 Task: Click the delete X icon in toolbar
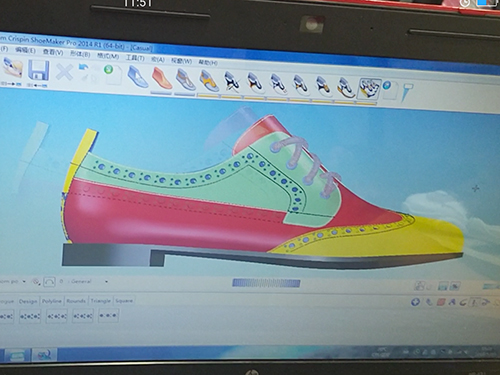pos(64,72)
